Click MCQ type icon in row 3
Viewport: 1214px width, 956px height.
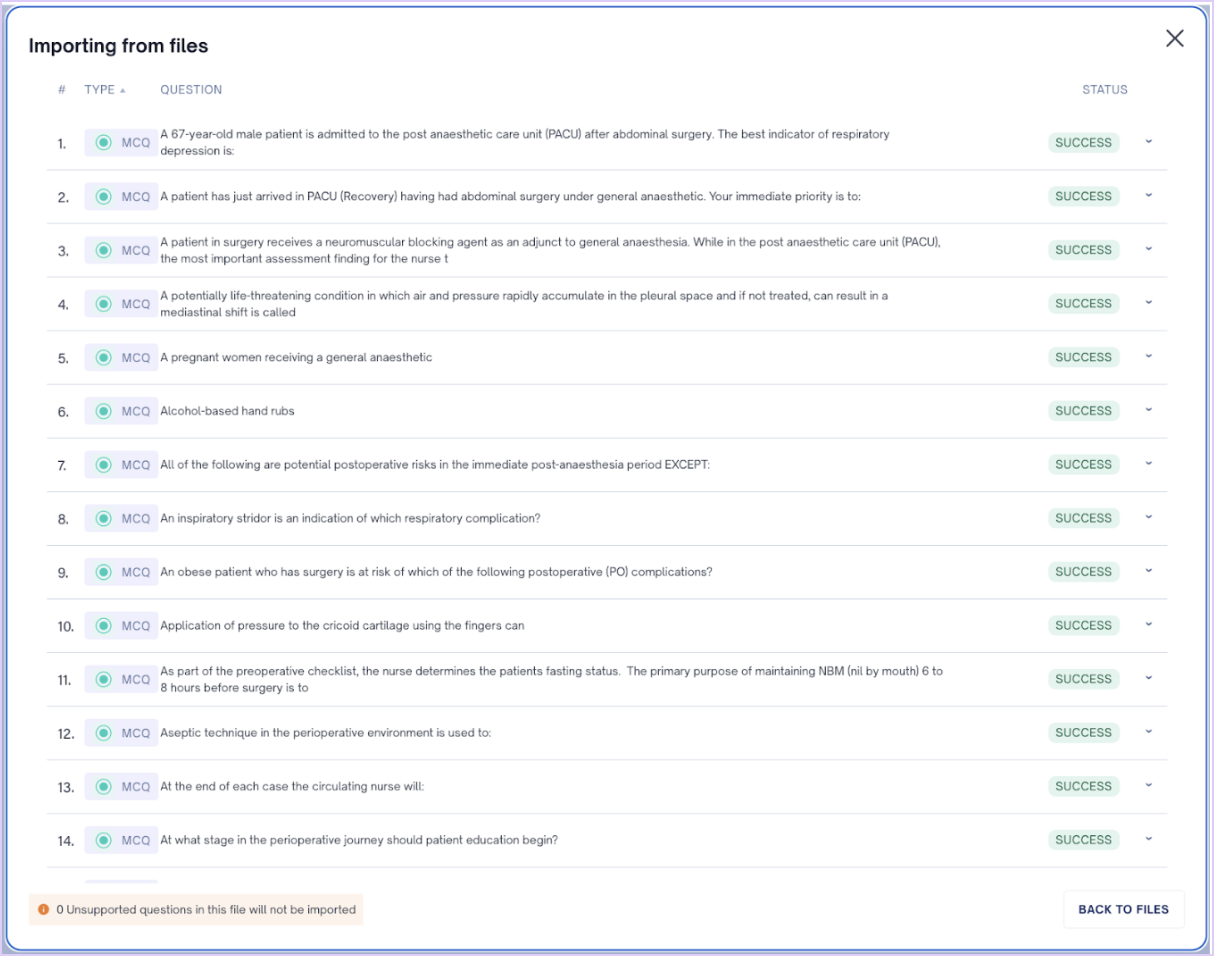103,251
